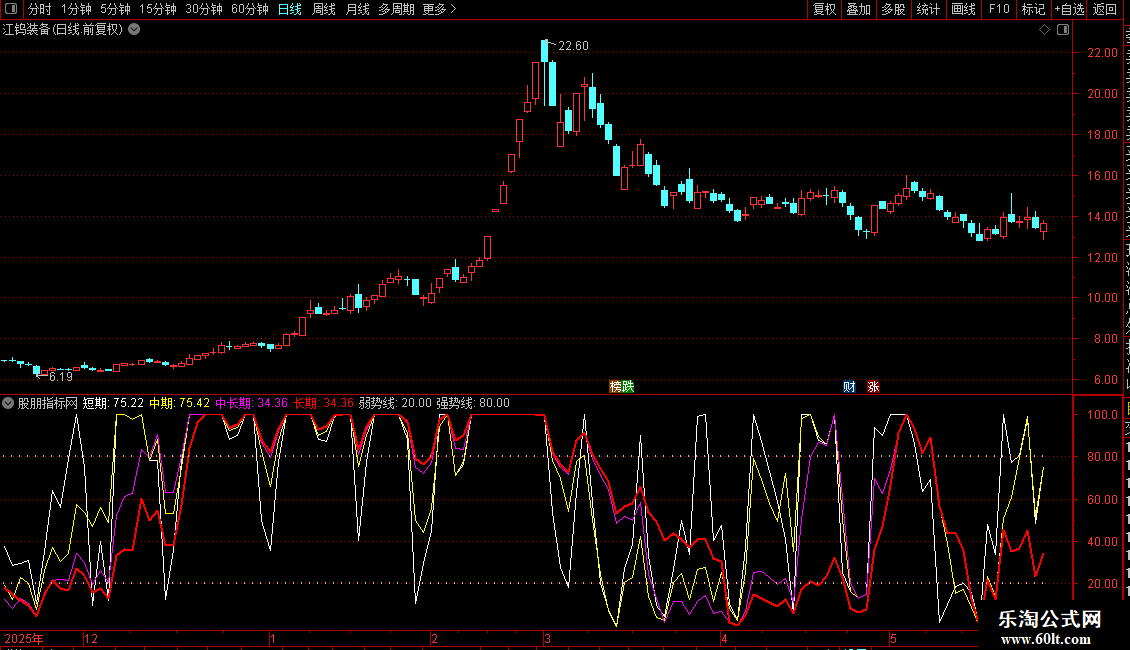Open the 统计 statistics button

927,9
